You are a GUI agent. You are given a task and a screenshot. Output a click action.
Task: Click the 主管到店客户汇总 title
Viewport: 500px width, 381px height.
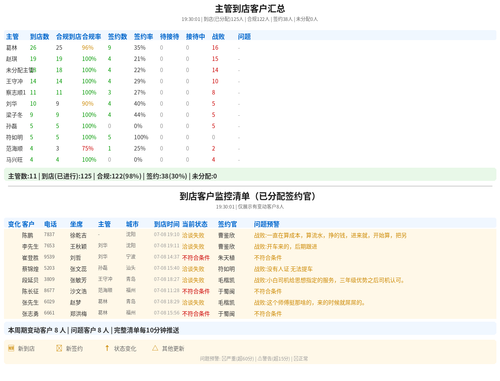click(x=250, y=9)
